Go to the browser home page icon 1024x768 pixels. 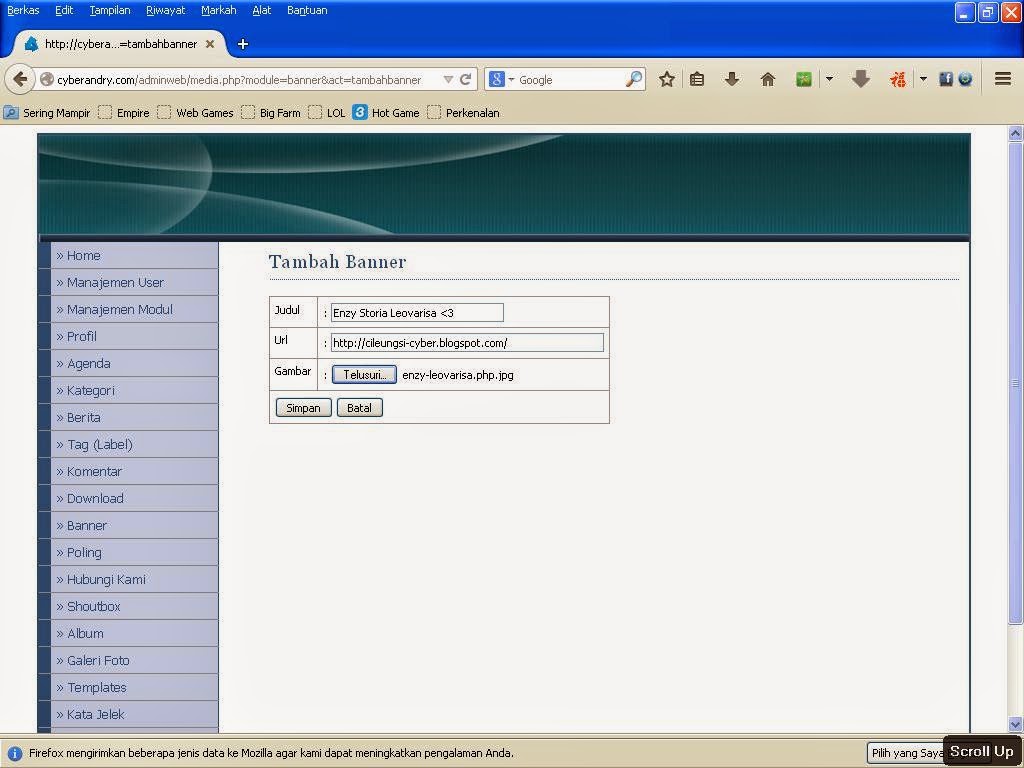(x=768, y=80)
